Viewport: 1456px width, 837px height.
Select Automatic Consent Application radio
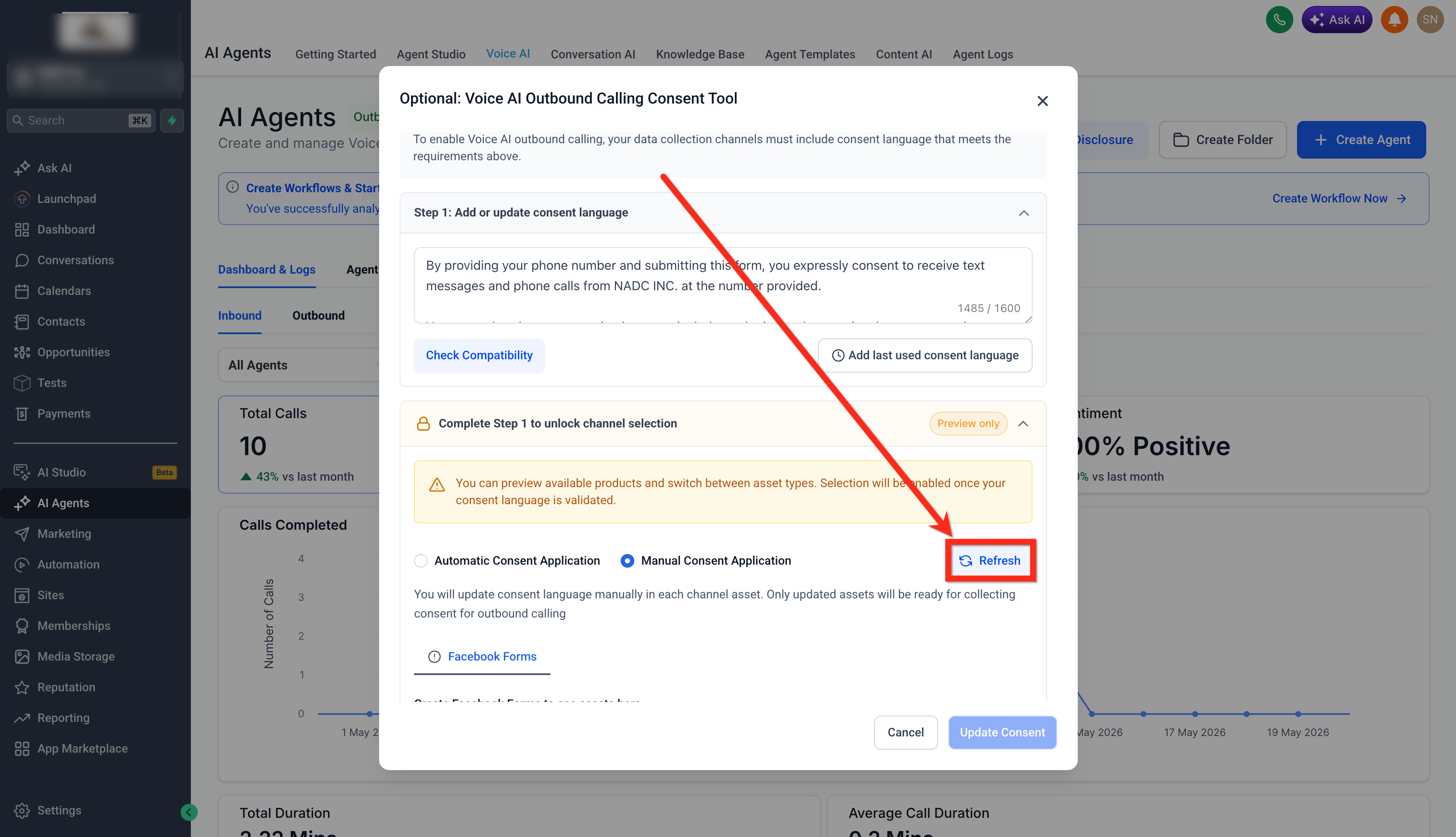(420, 561)
